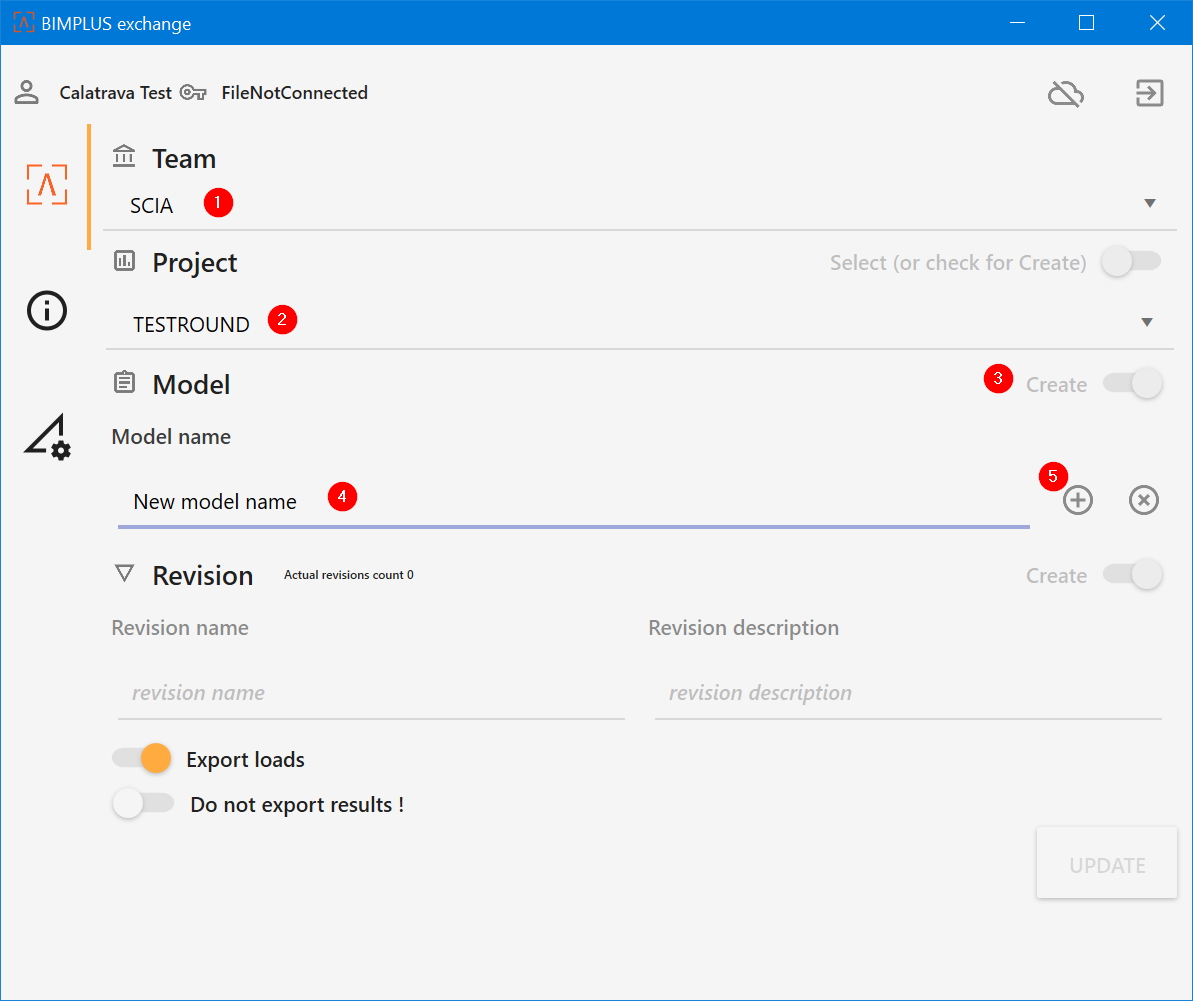The image size is (1193, 1001).
Task: Open the angle settings sidebar icon
Action: pos(47,437)
